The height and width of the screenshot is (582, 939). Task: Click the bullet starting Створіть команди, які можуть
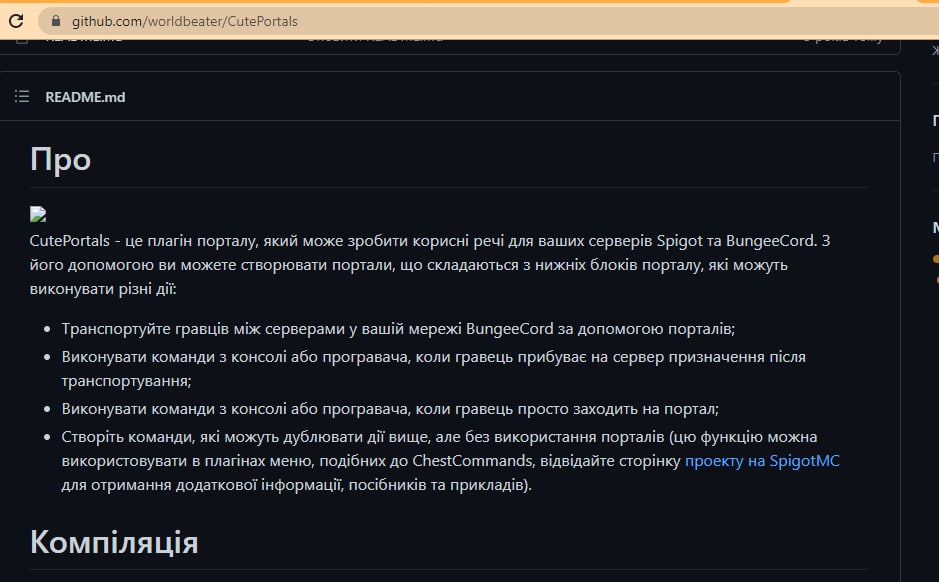[450, 460]
